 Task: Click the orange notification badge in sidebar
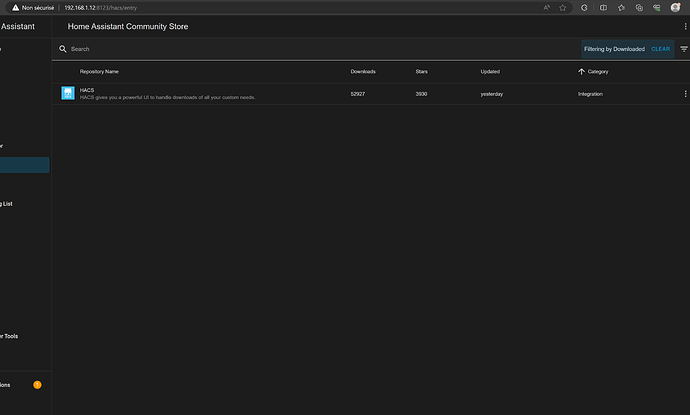(x=37, y=385)
